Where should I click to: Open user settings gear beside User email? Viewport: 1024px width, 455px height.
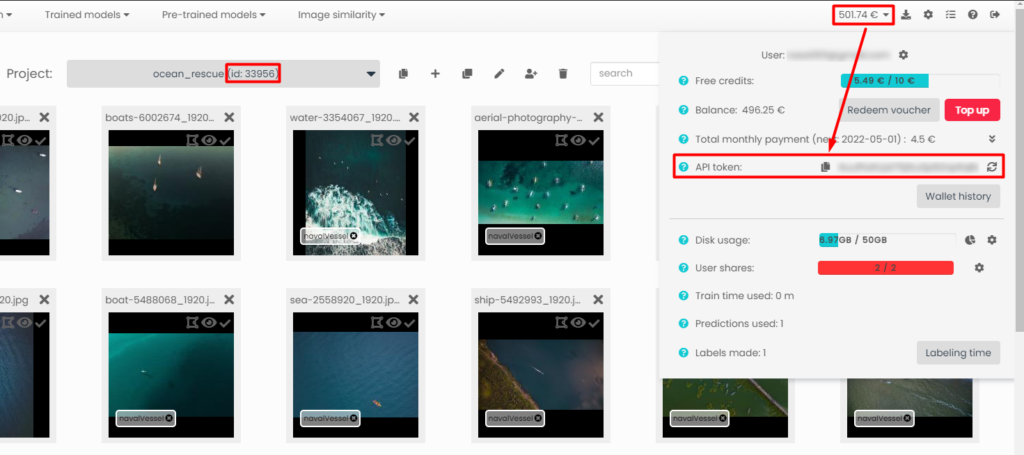click(x=903, y=55)
